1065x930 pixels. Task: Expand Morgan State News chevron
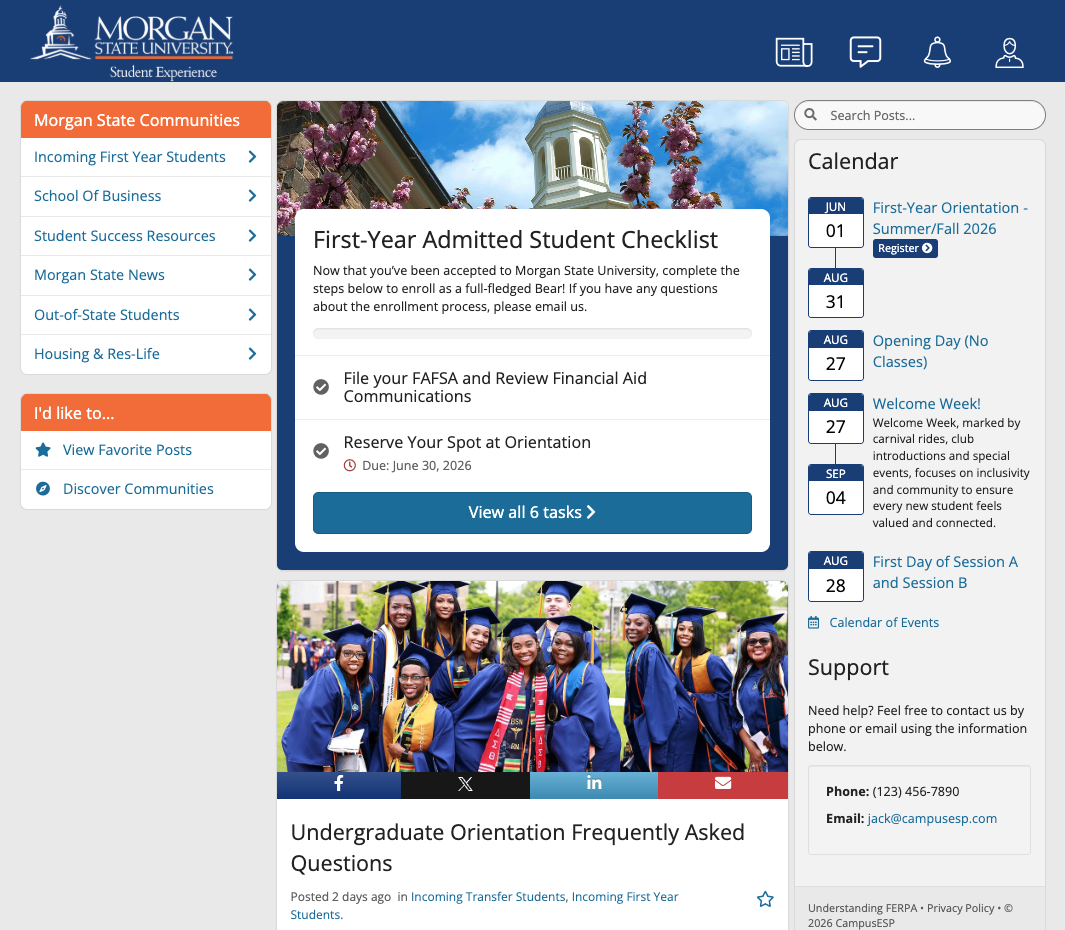click(252, 275)
